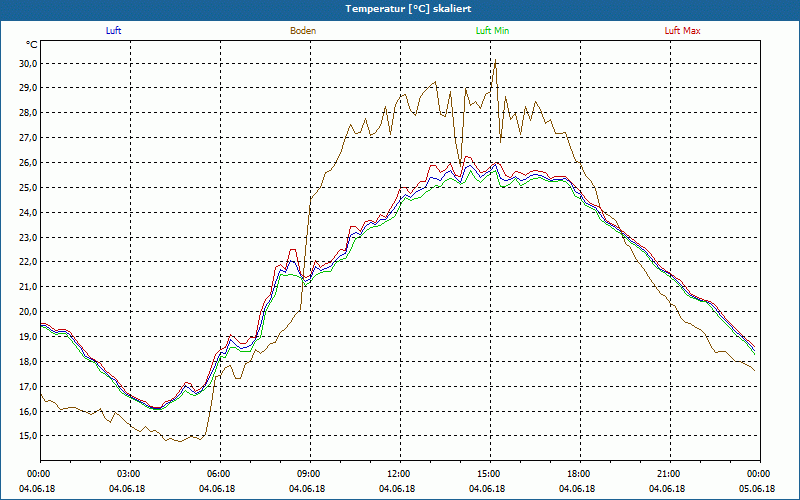Click the '06:00' time axis label
This screenshot has height=500, width=800.
[217, 474]
